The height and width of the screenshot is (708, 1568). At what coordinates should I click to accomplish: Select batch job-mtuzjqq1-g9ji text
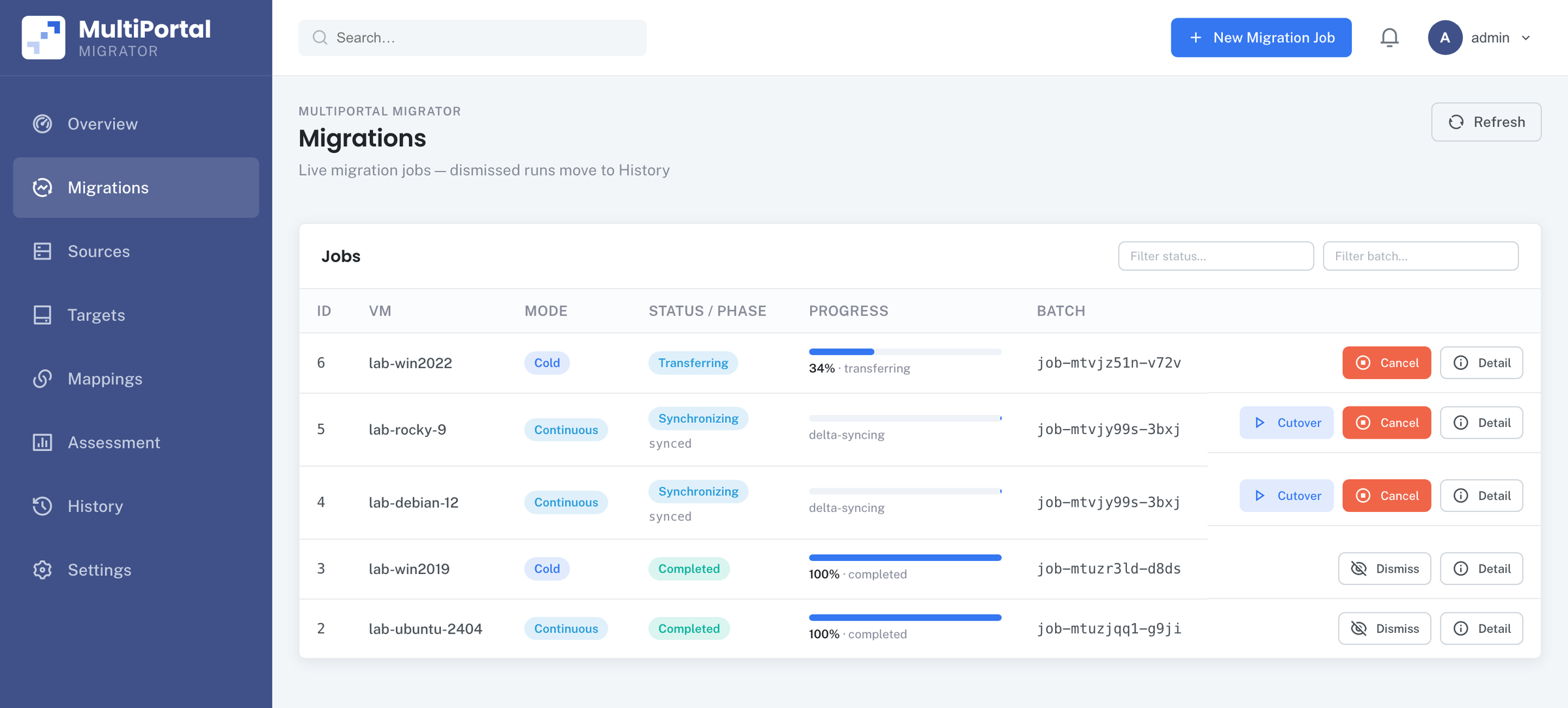click(1109, 628)
